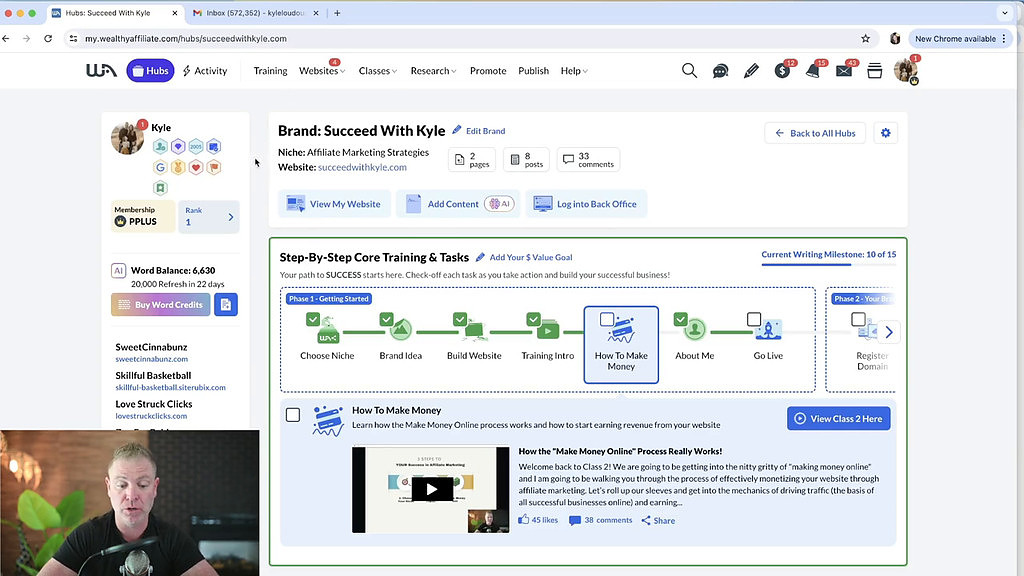Click the Google badge icon under Kyle
This screenshot has height=576, width=1024.
160,167
